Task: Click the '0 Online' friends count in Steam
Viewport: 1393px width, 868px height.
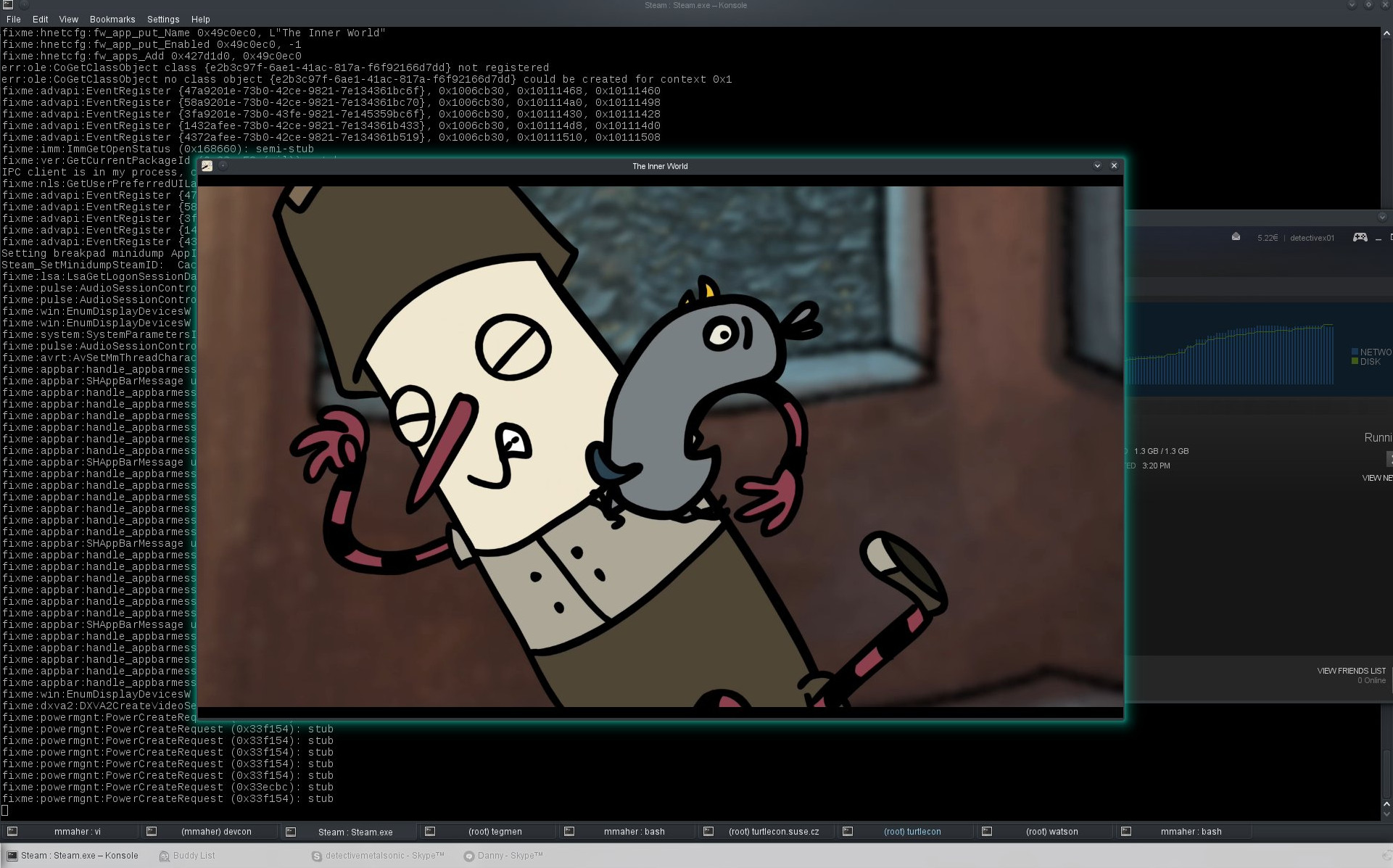Action: click(x=1371, y=680)
